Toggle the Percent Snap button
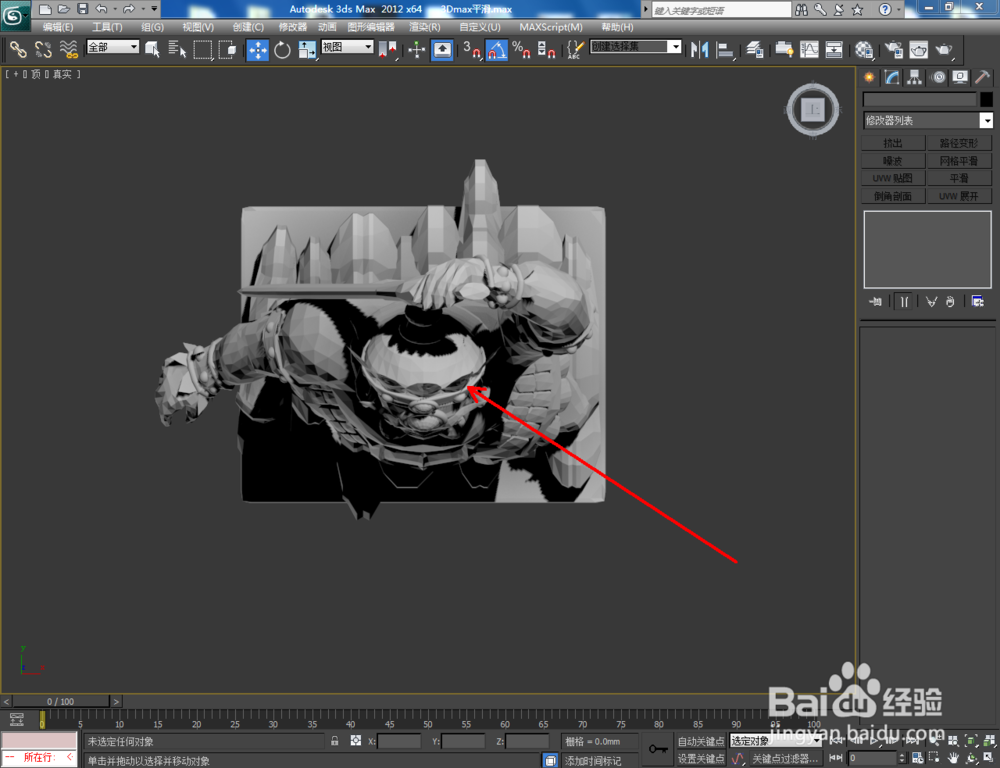Screen dimensions: 1000x768 (x=521, y=50)
